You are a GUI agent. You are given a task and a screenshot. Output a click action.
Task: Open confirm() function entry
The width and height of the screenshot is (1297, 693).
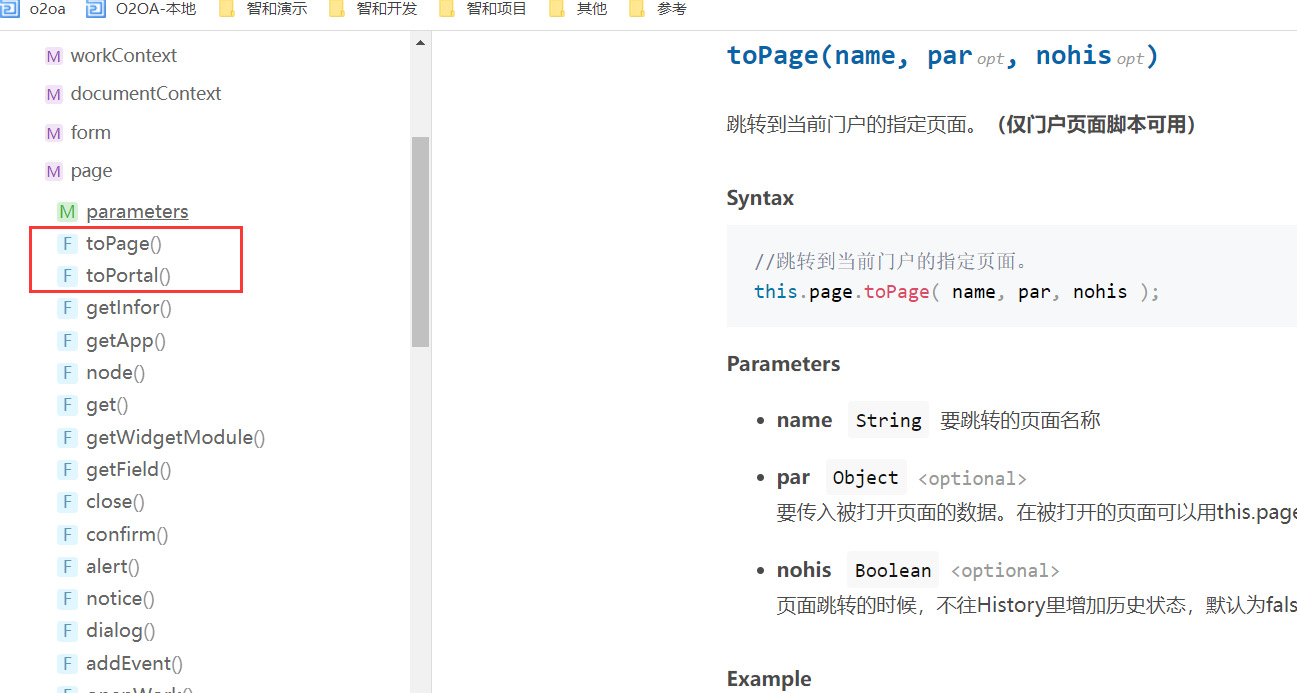point(127,534)
